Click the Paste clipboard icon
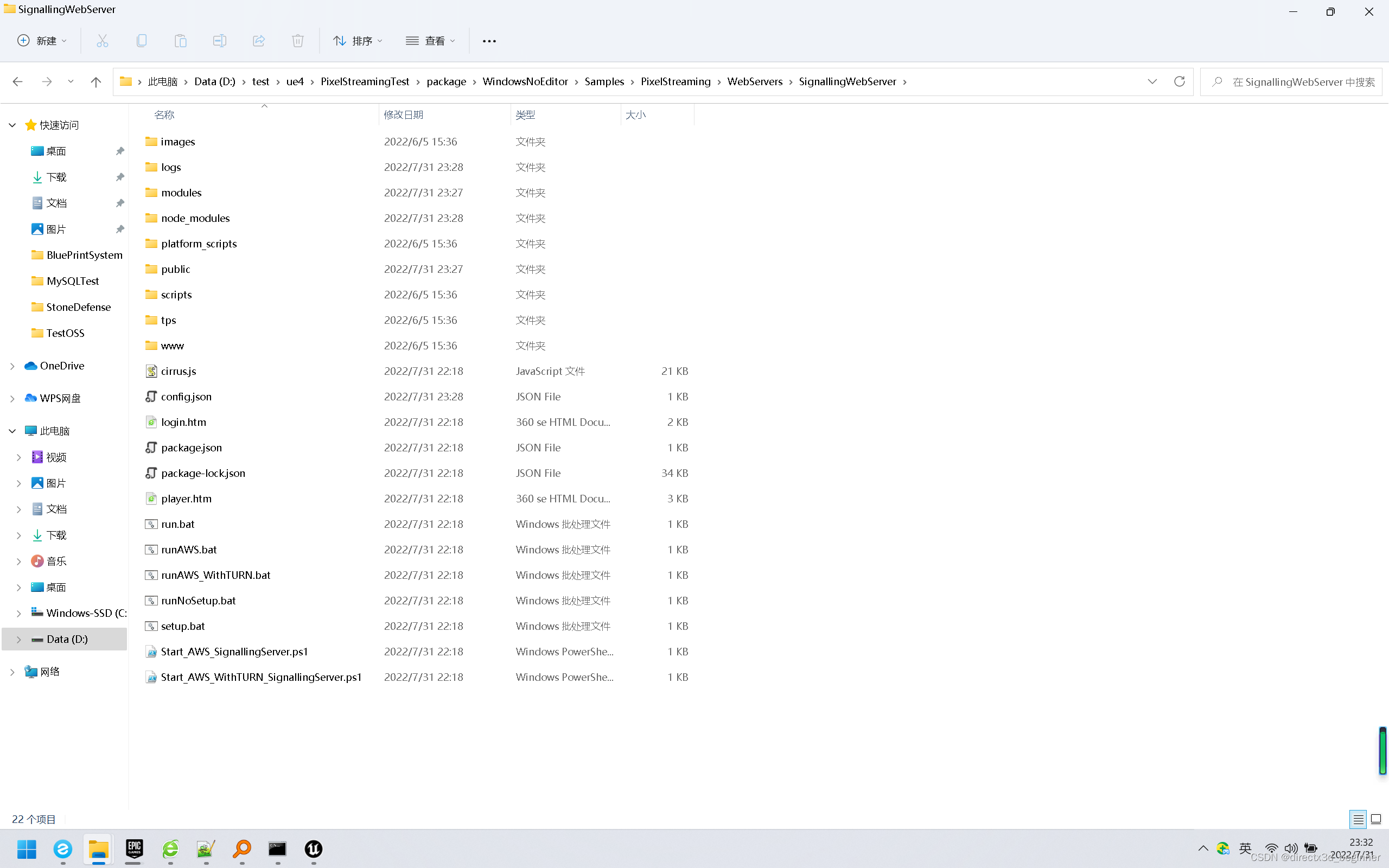This screenshot has width=1389, height=868. click(181, 41)
